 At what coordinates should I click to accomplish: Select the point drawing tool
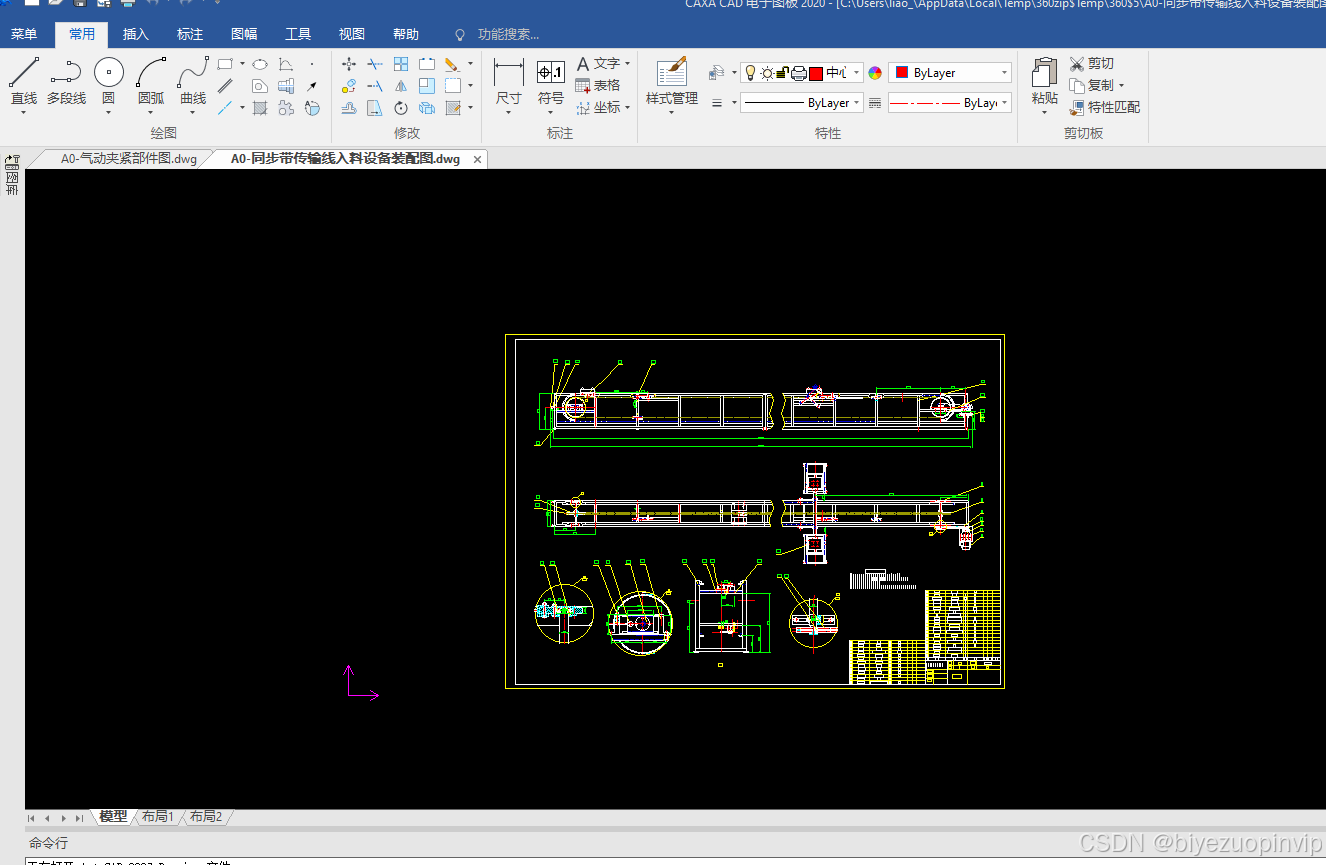coord(312,64)
